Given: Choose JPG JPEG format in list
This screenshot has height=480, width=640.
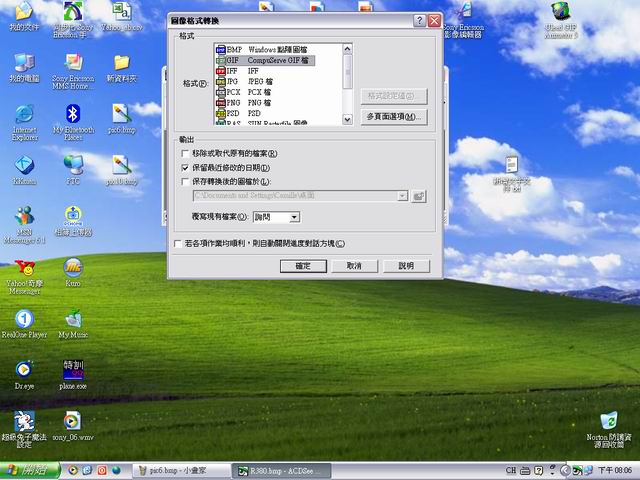Looking at the screenshot, I should [244, 82].
